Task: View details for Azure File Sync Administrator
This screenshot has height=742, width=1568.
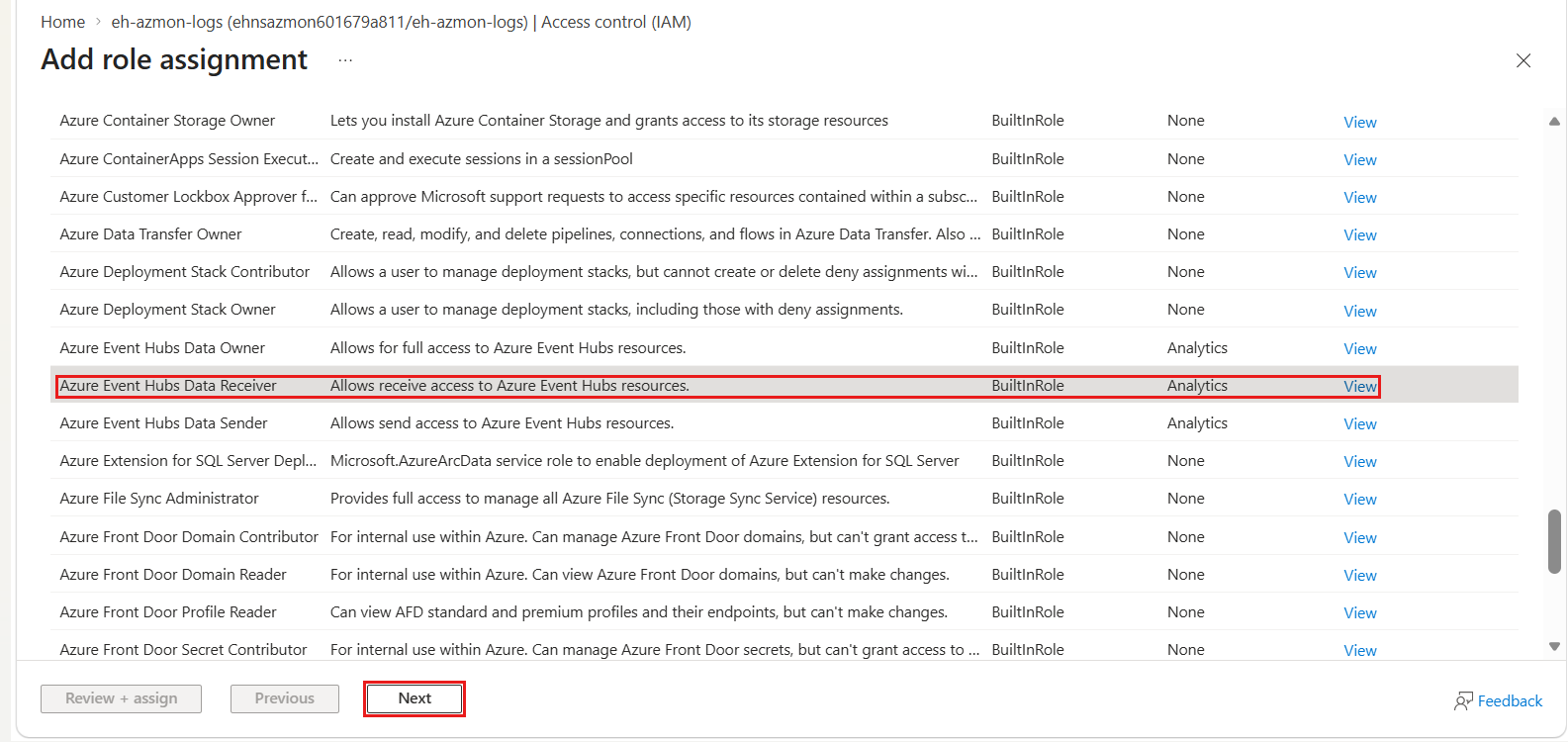Action: 1359,499
